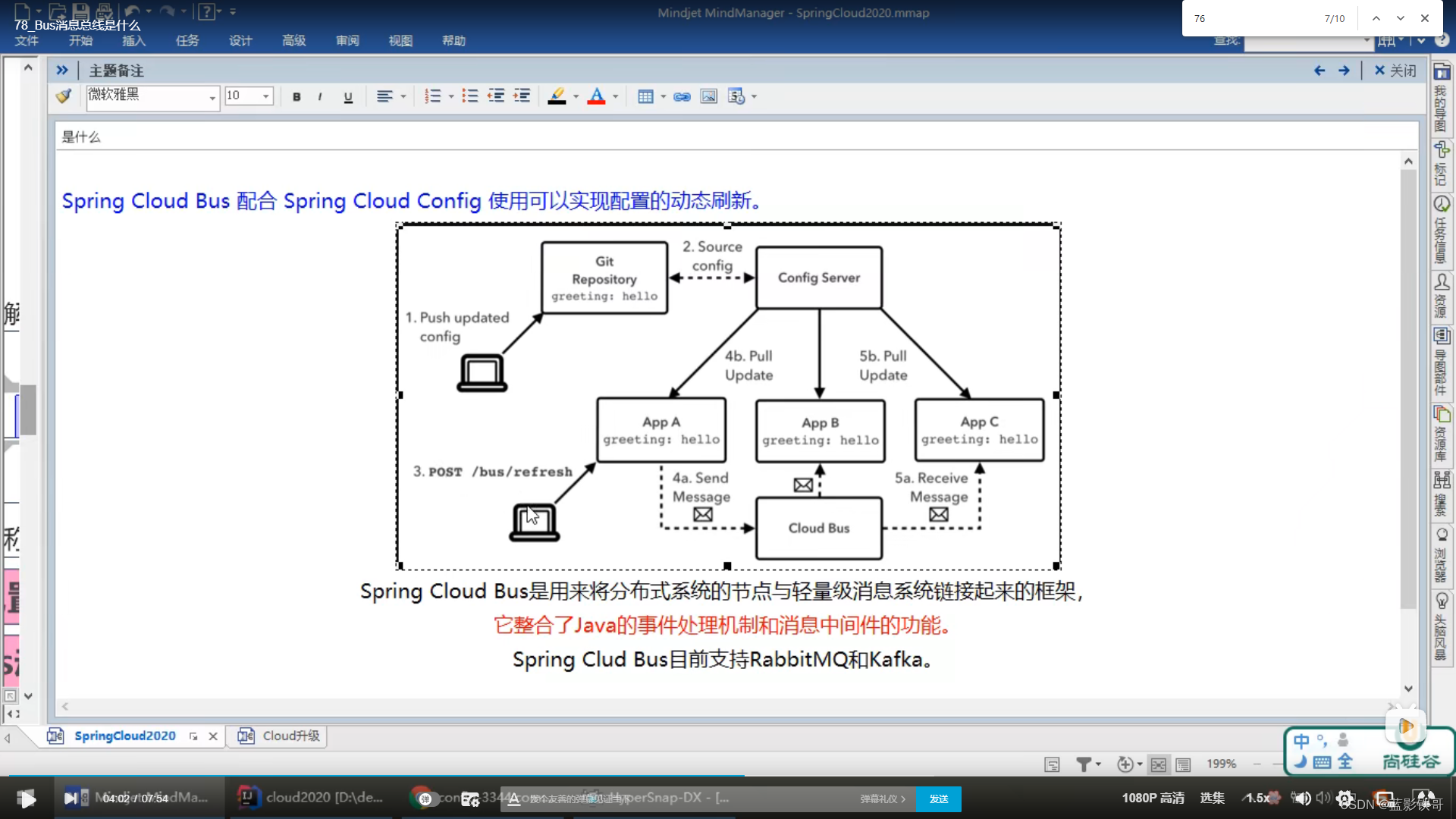The image size is (1456, 819).
Task: Close the SpringCloud2020 document tab
Action: point(213,736)
